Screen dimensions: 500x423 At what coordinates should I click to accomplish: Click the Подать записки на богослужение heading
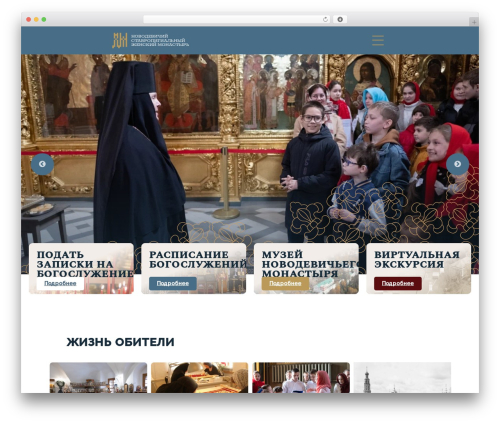click(85, 264)
